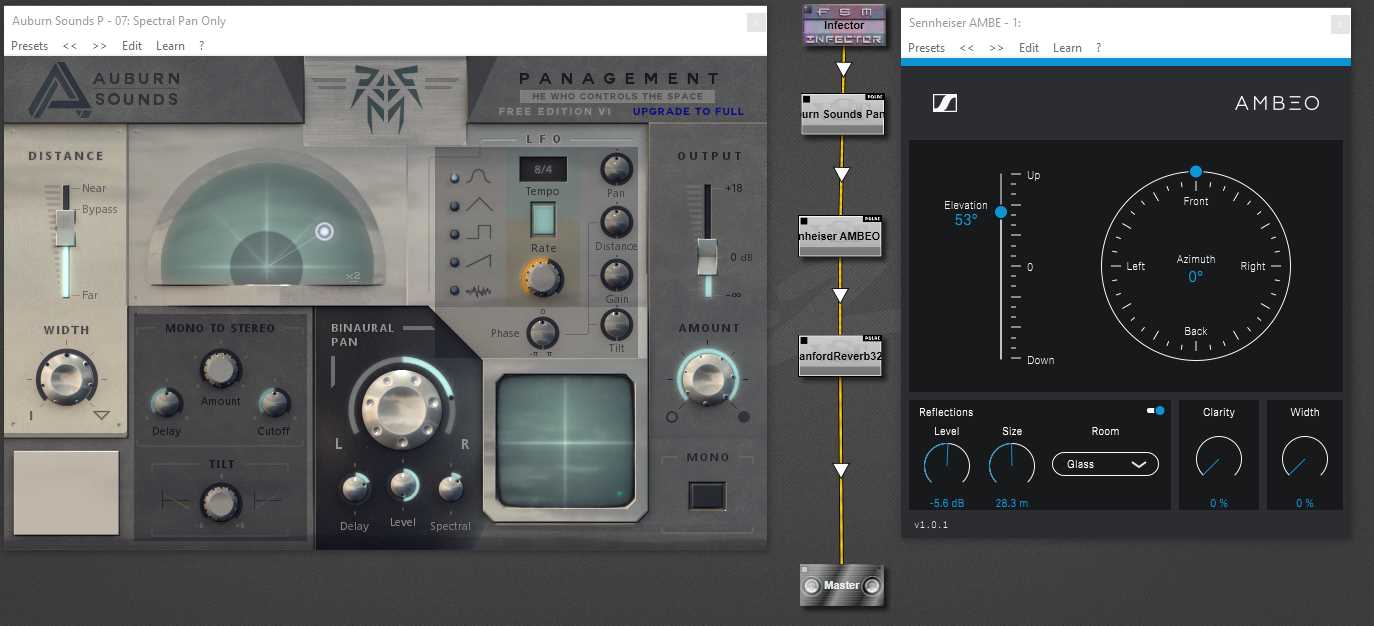
Task: Go to next preset in Auburn Sounds window
Action: tap(100, 46)
